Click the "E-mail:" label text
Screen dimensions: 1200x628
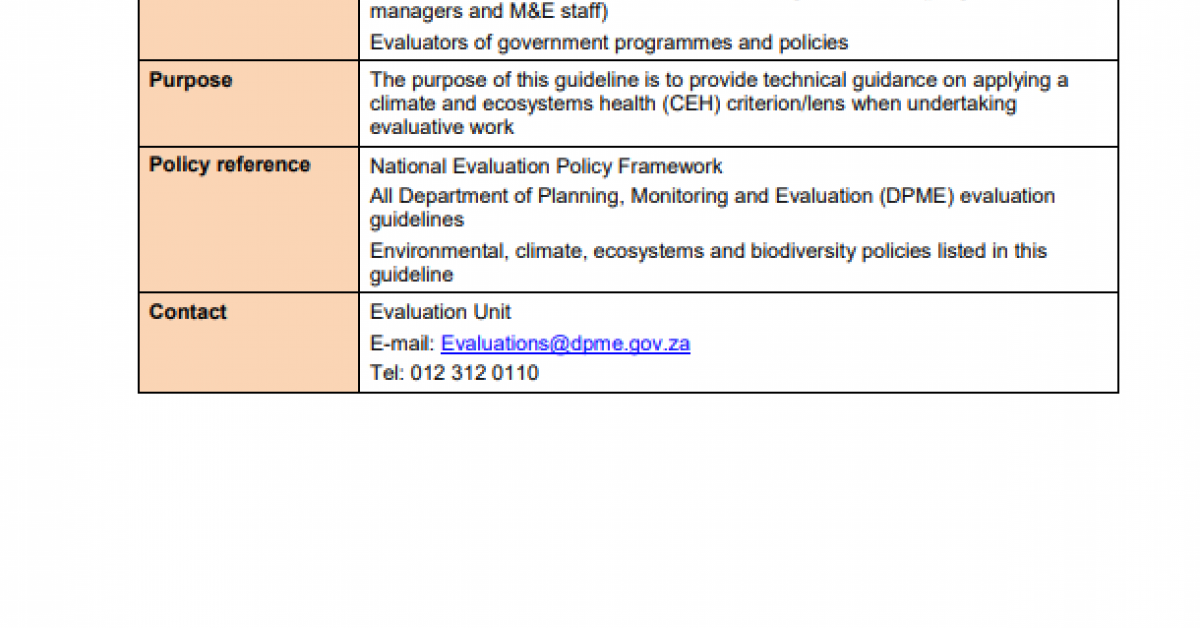(x=402, y=343)
